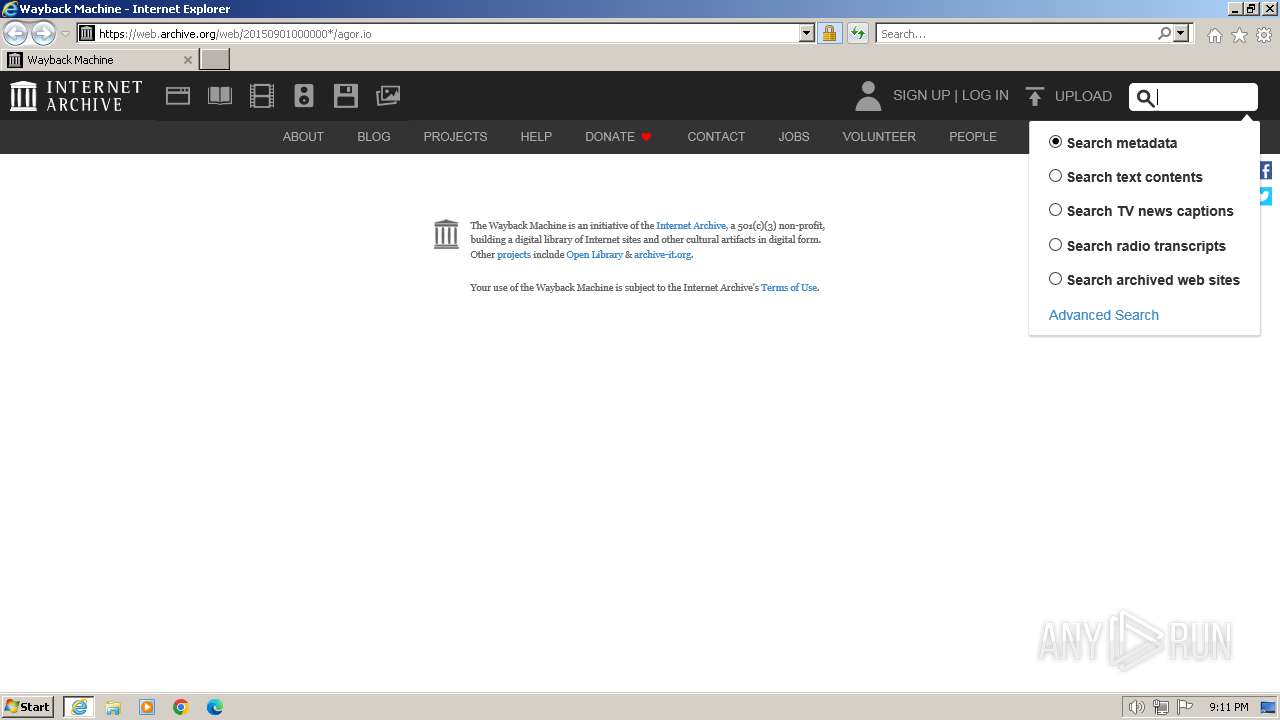Viewport: 1280px width, 720px height.
Task: Select Search TV news captions option
Action: pyautogui.click(x=1055, y=210)
